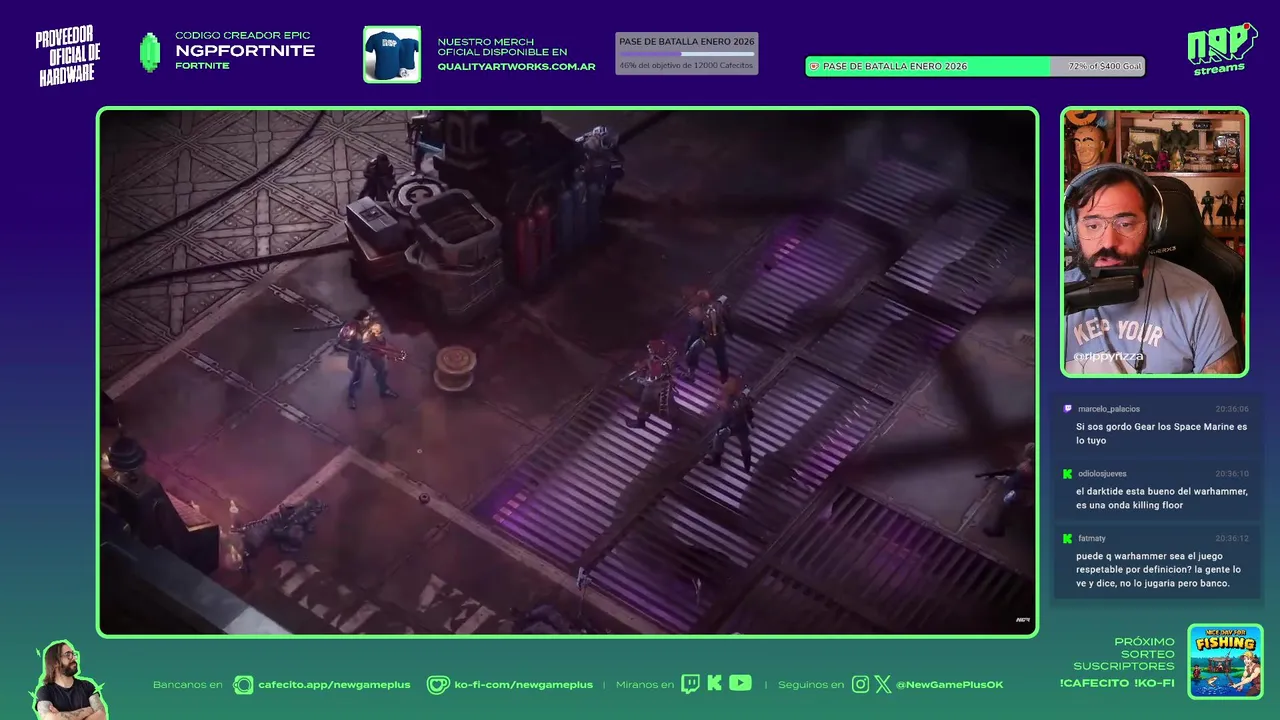Click the Proveedor Oficial de Hardware logo
The width and height of the screenshot is (1280, 720).
[x=68, y=56]
